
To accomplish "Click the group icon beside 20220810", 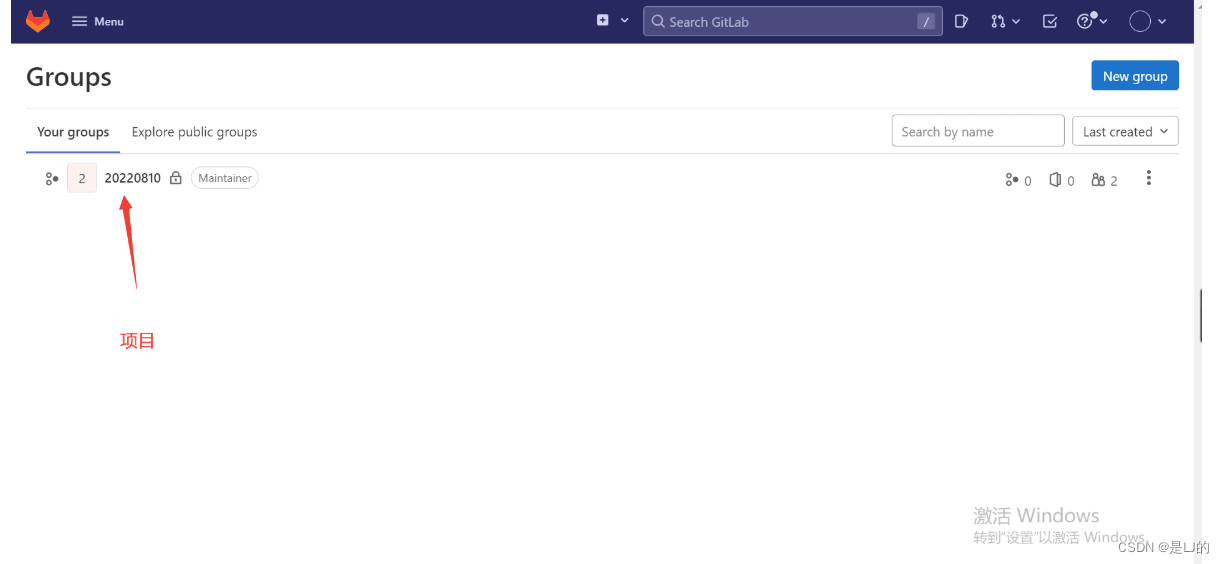I will click(x=52, y=178).
